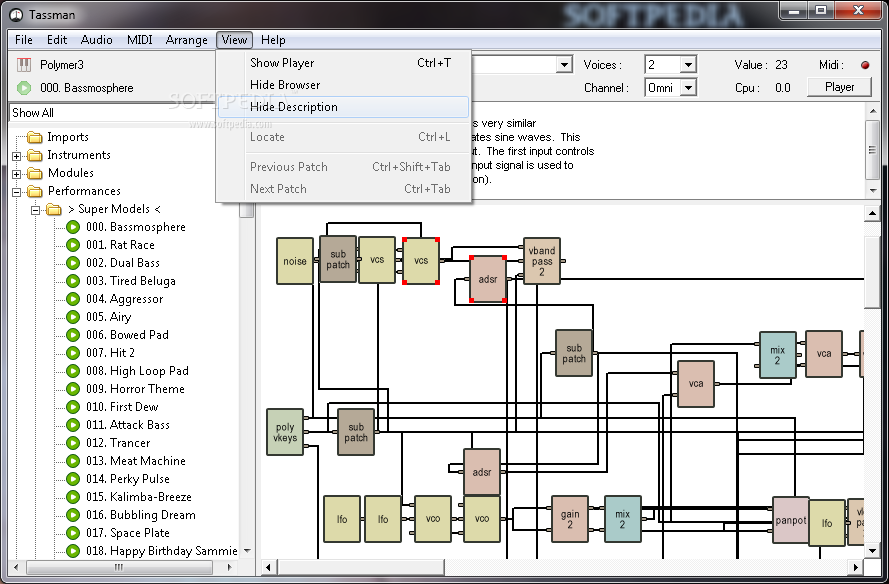
Task: Select the noise module block
Action: 295,261
